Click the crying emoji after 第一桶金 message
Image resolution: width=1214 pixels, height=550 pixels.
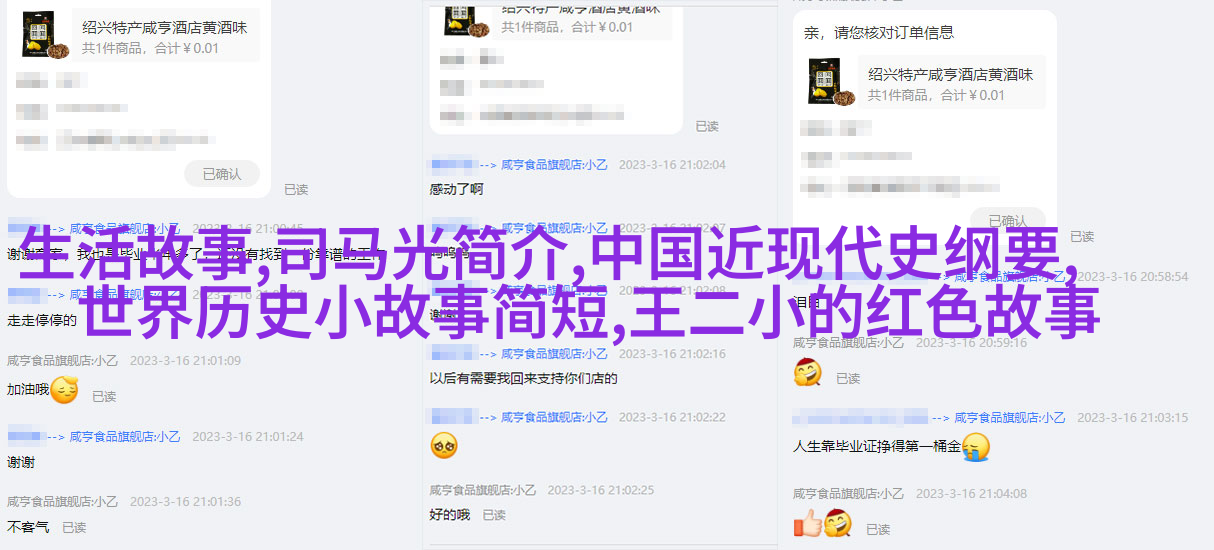click(976, 446)
